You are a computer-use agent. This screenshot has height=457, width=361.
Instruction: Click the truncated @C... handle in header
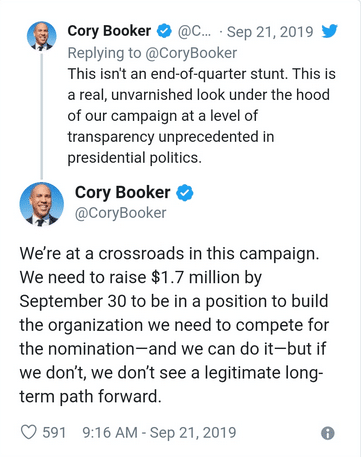pyautogui.click(x=194, y=32)
